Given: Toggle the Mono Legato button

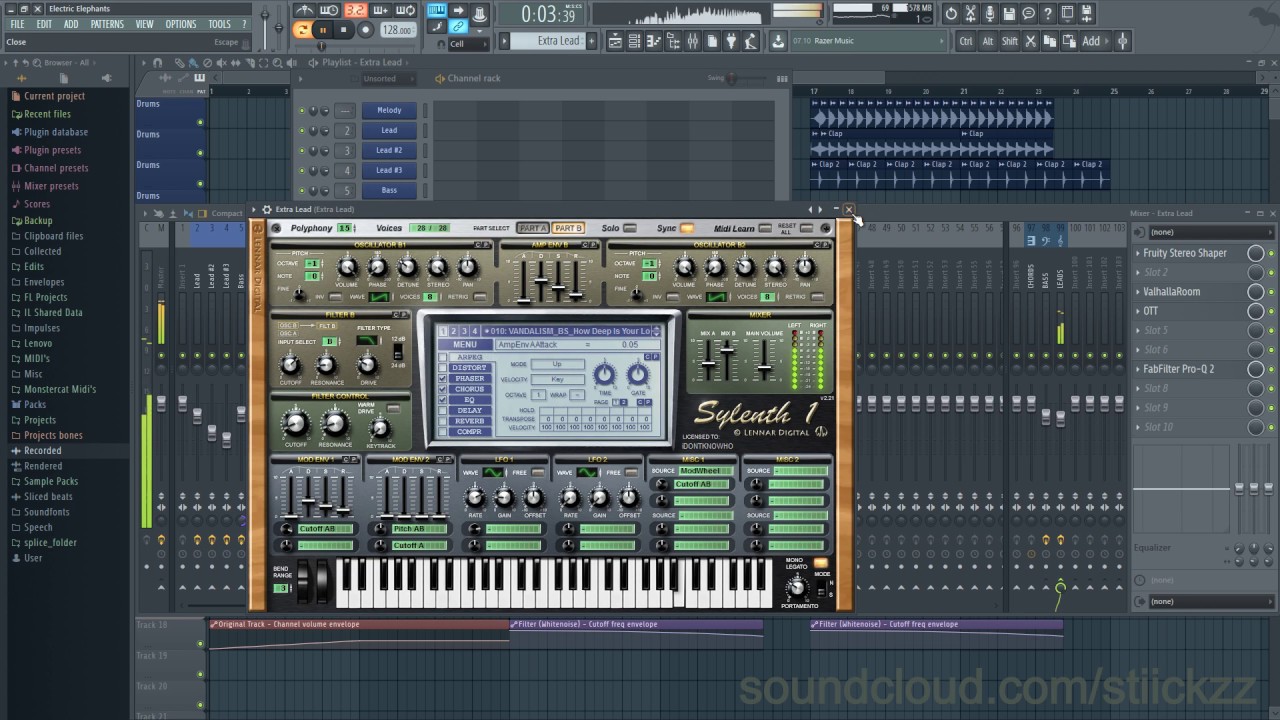Looking at the screenshot, I should 821,563.
